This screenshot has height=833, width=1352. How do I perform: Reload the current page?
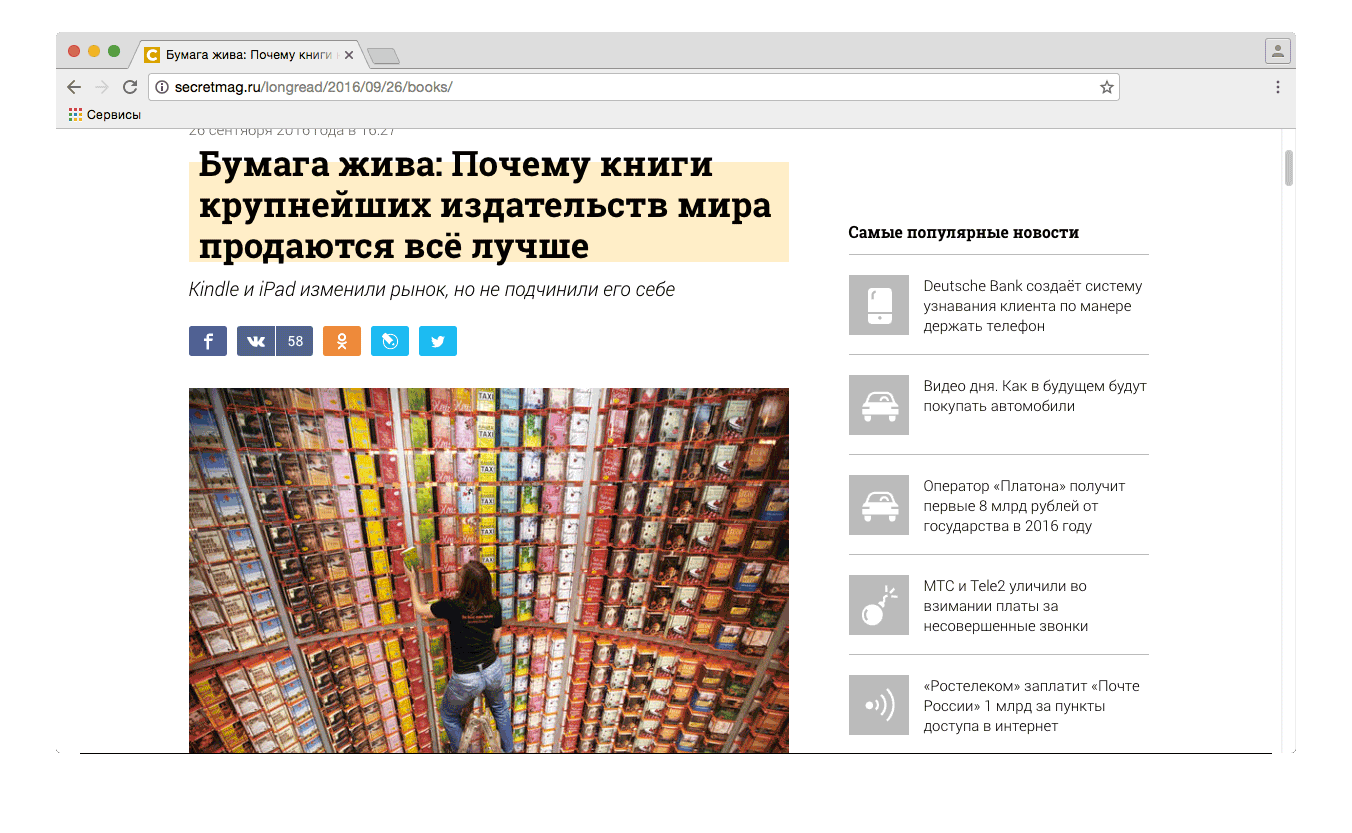click(130, 87)
